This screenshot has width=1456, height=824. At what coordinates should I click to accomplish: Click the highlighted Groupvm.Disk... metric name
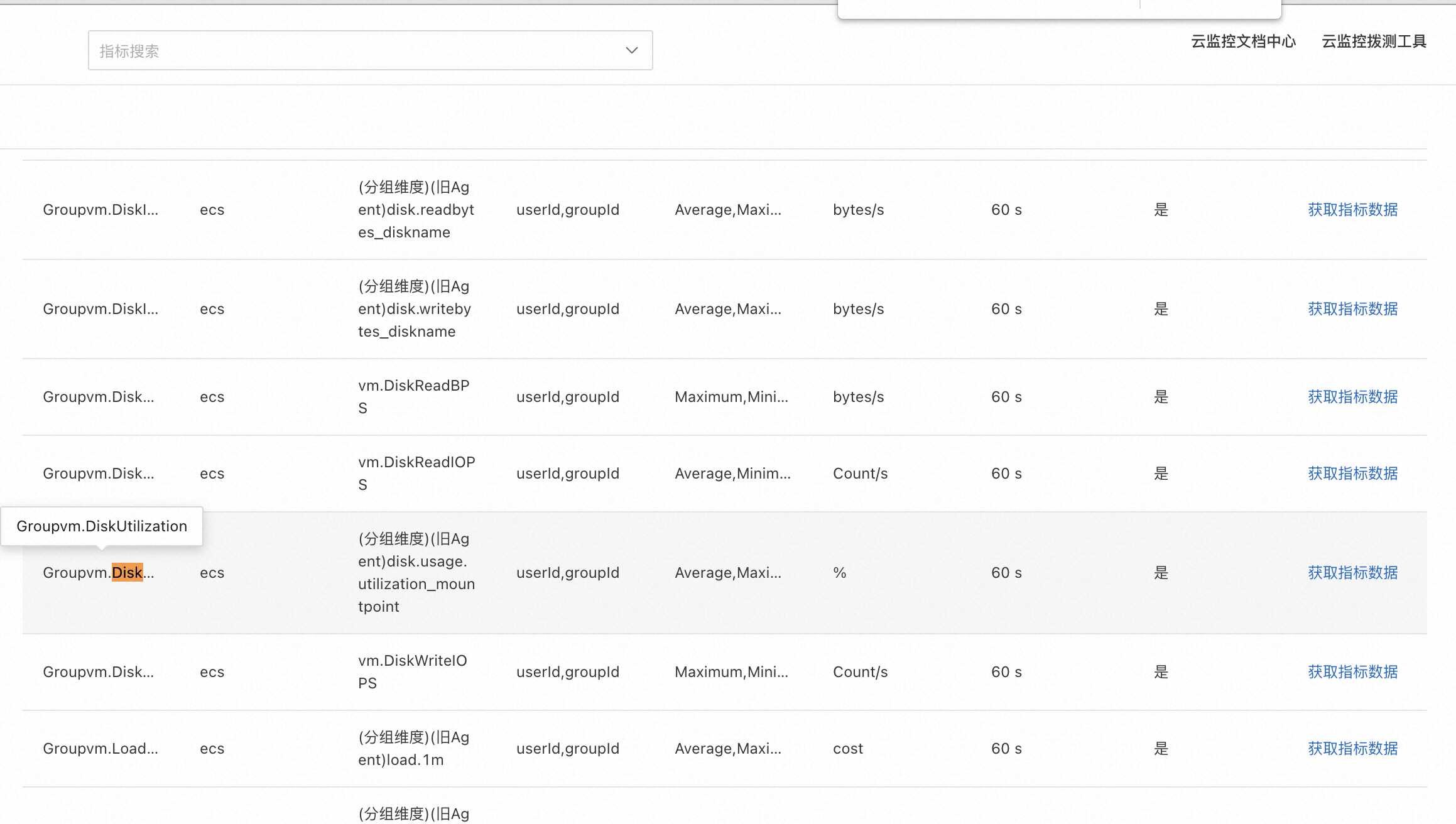[x=99, y=573]
